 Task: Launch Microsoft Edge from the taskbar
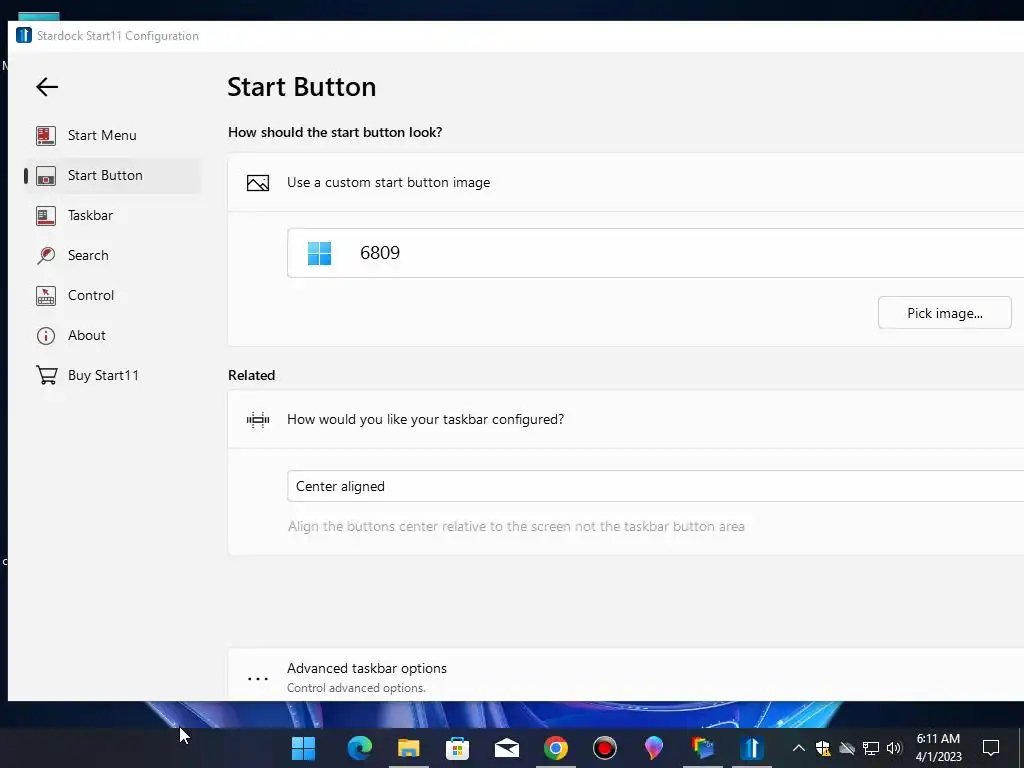360,748
